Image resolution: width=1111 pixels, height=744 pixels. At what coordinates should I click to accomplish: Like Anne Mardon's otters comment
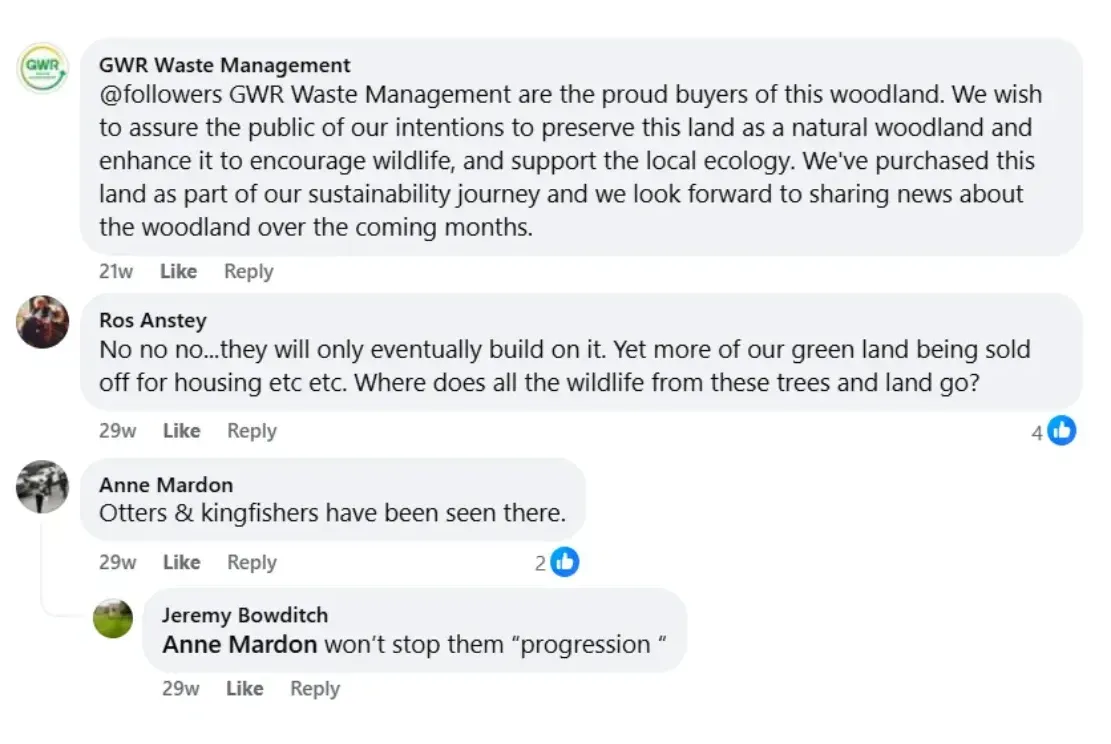tap(181, 562)
